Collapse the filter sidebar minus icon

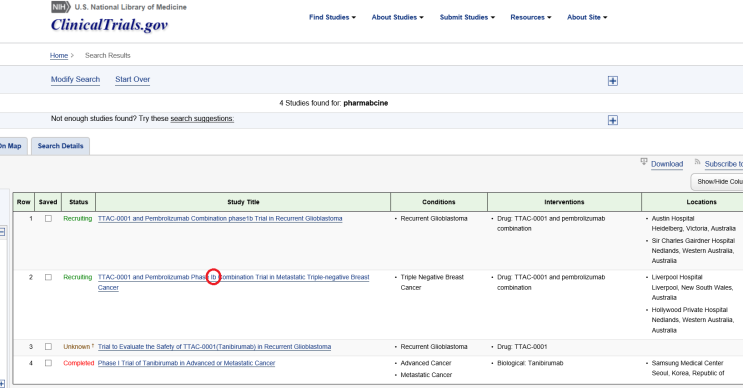2,232
